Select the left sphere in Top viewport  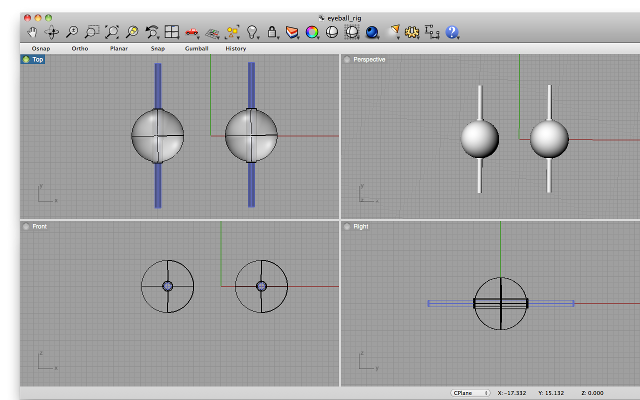(158, 136)
